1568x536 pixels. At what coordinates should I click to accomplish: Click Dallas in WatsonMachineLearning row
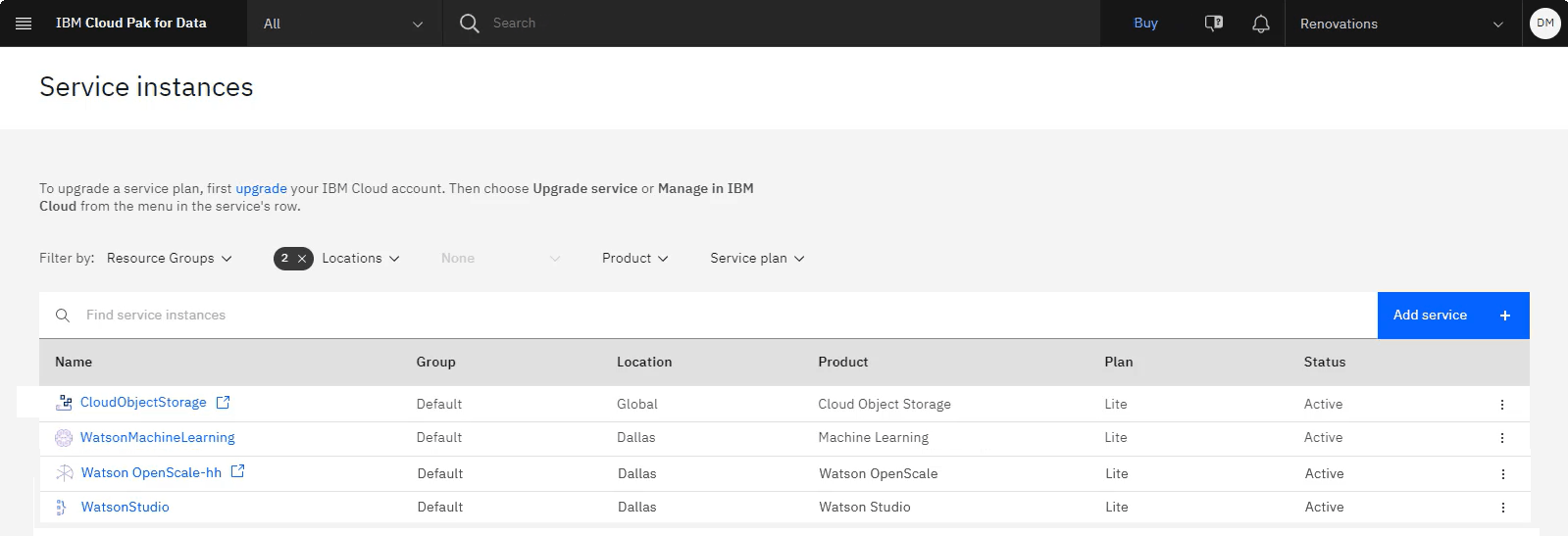pyautogui.click(x=636, y=438)
